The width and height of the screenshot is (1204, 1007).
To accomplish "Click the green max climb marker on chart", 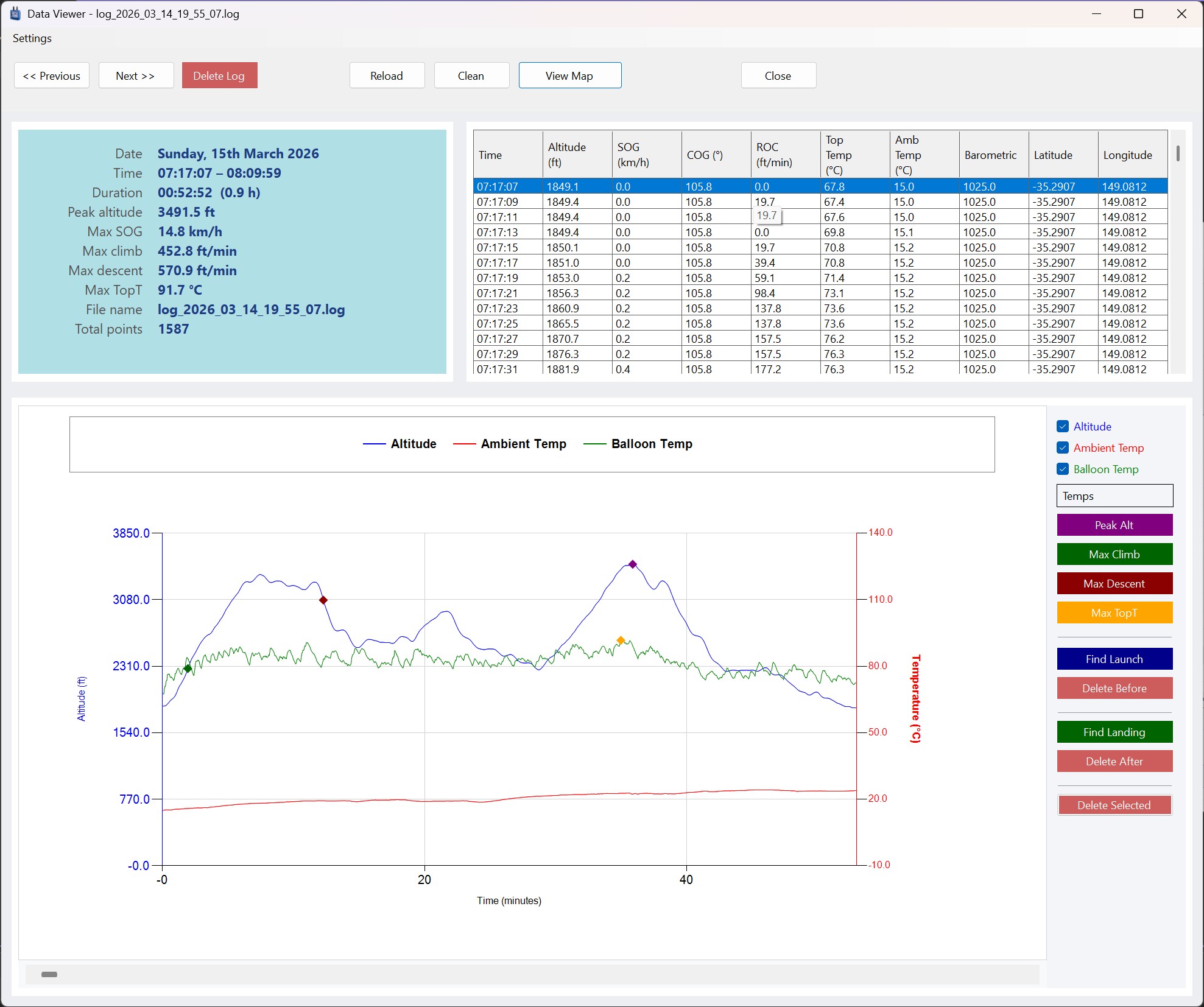I will tap(188, 668).
